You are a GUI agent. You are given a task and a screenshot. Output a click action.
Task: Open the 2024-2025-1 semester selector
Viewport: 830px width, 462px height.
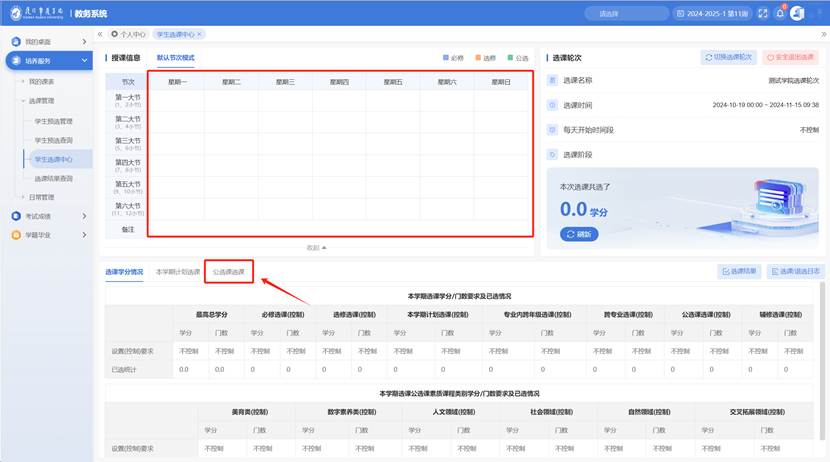(x=712, y=13)
